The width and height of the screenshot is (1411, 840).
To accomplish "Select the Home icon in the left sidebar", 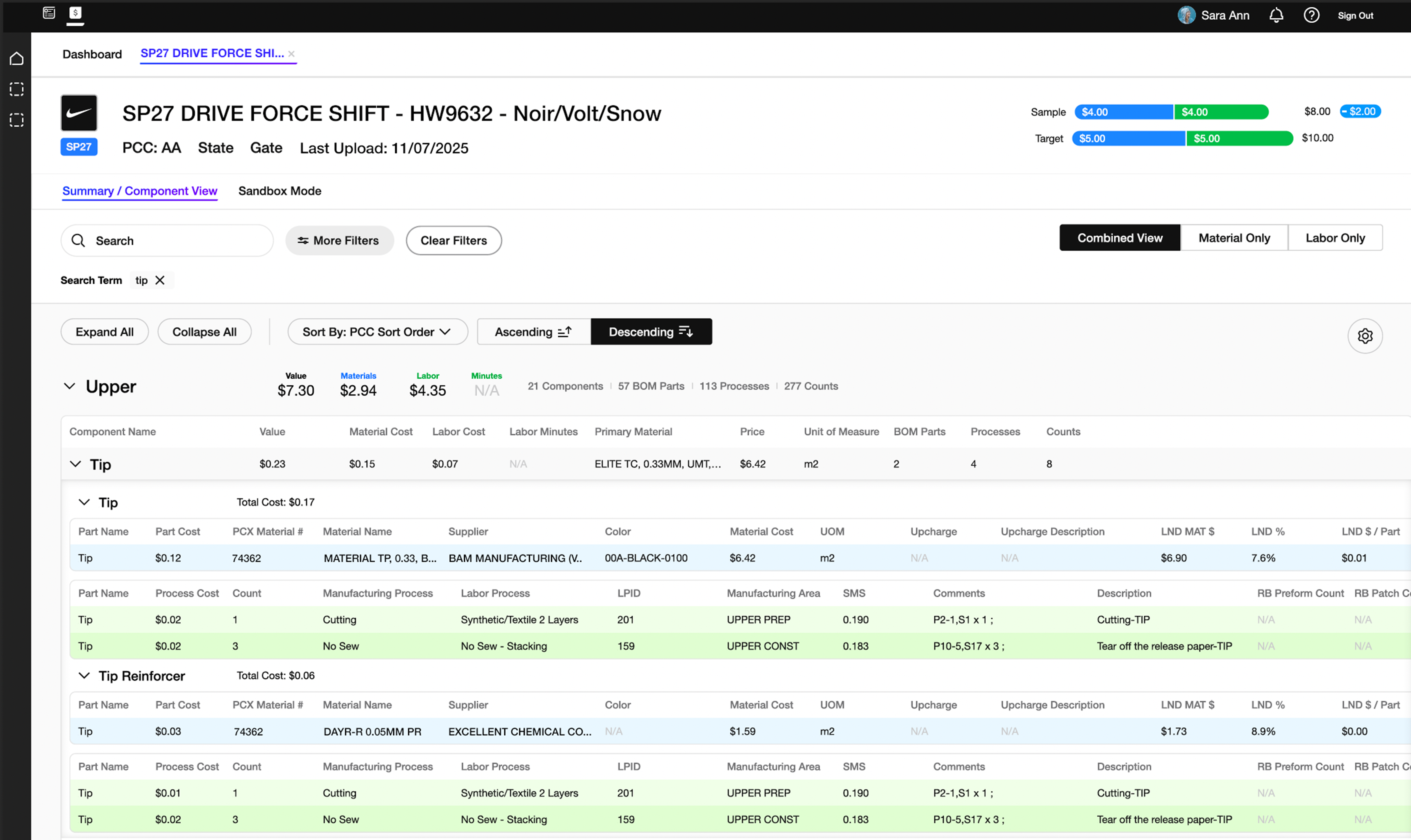I will coord(16,58).
